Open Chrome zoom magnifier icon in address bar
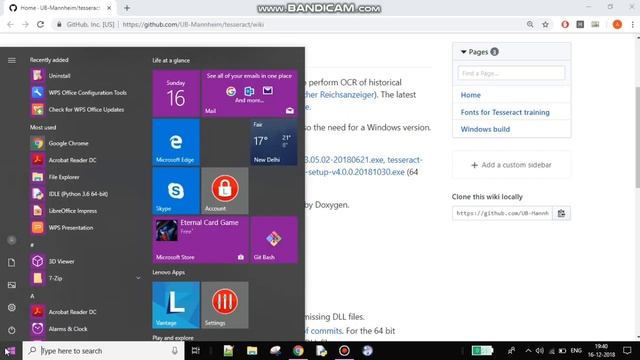 530,24
